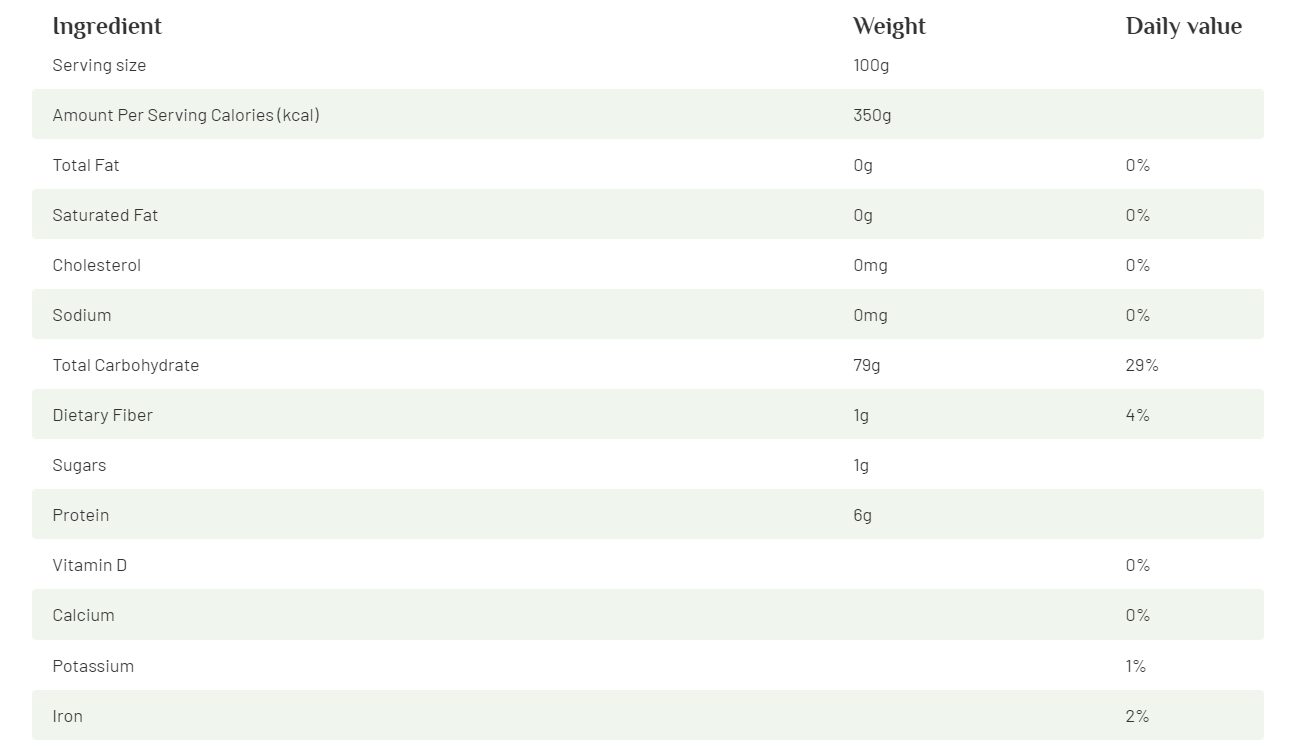The width and height of the screenshot is (1300, 749).
Task: Click the Daily value column header
Action: (1183, 27)
